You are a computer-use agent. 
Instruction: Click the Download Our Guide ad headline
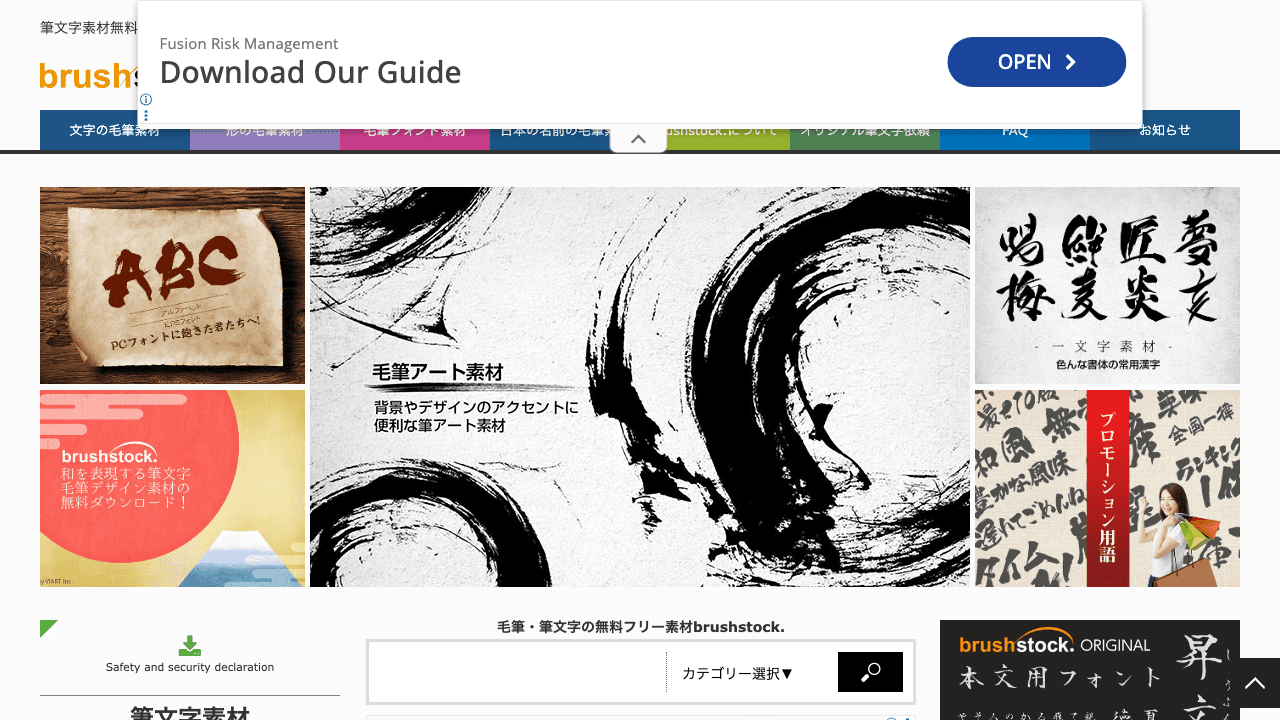(x=310, y=72)
